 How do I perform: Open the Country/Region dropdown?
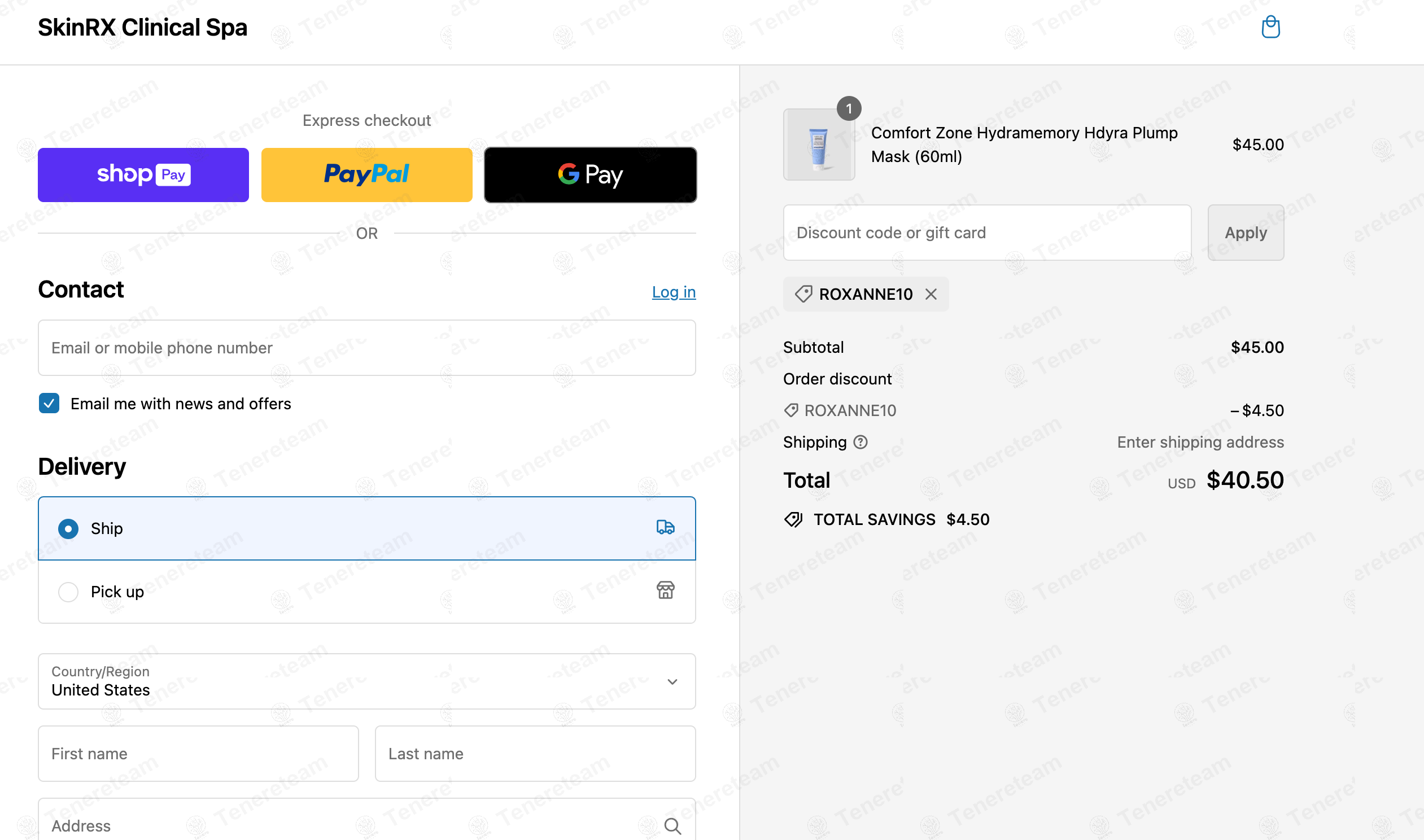click(x=367, y=681)
